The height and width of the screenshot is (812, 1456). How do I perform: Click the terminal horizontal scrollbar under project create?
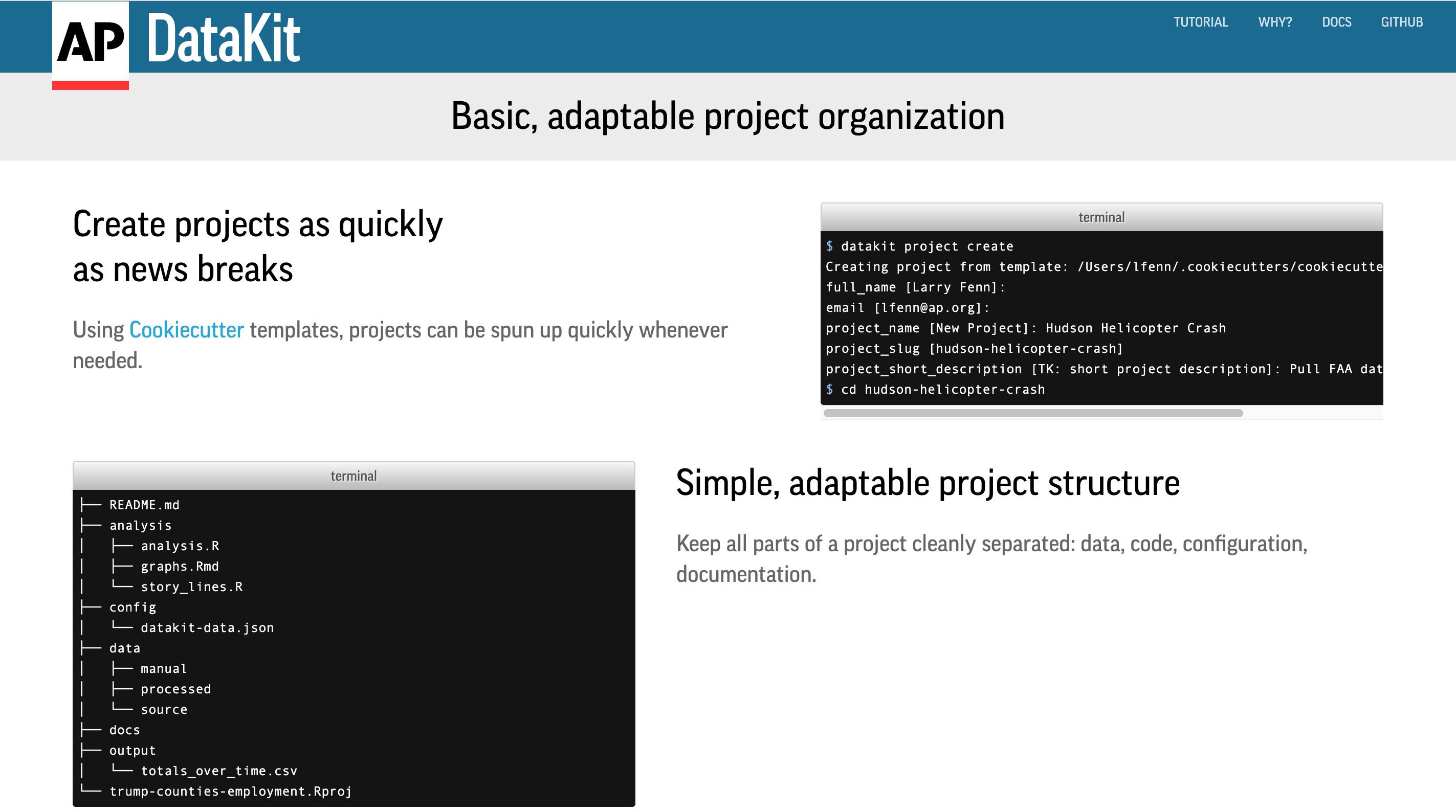[x=1032, y=413]
